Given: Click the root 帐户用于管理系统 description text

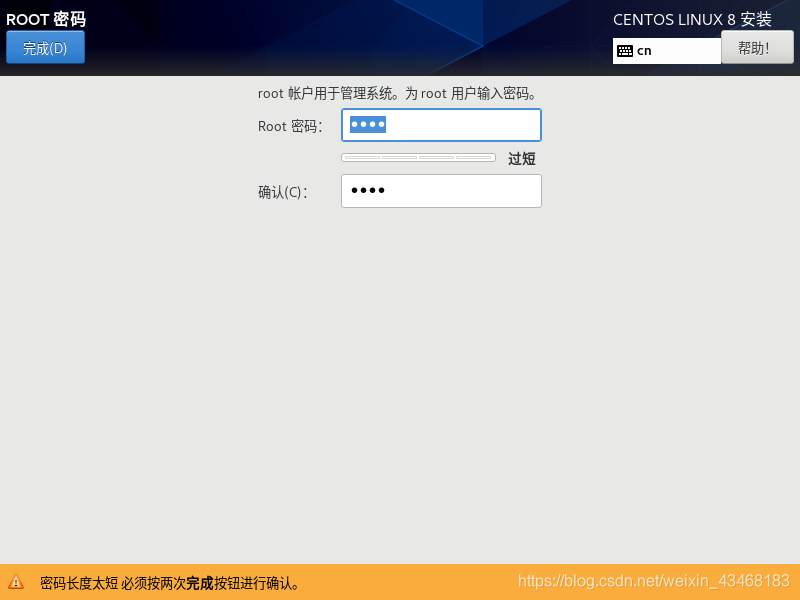Looking at the screenshot, I should [397, 94].
